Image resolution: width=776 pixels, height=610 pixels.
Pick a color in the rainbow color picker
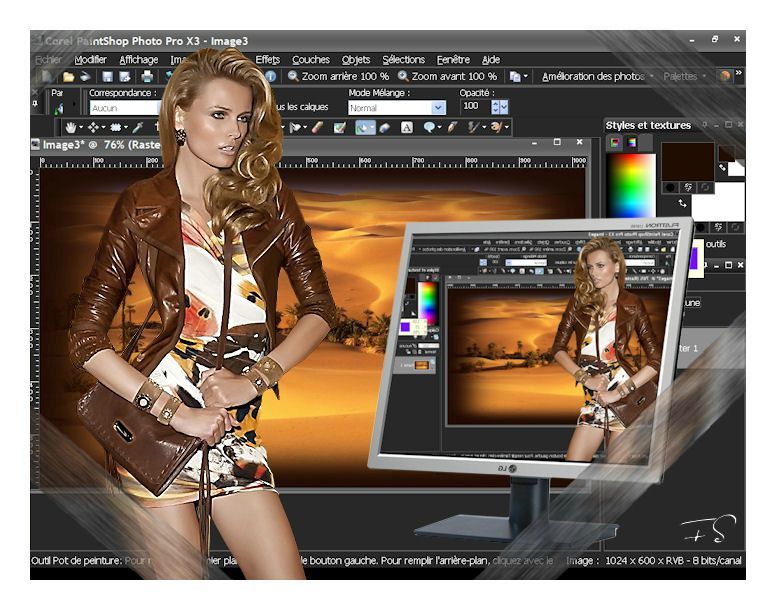click(x=631, y=186)
